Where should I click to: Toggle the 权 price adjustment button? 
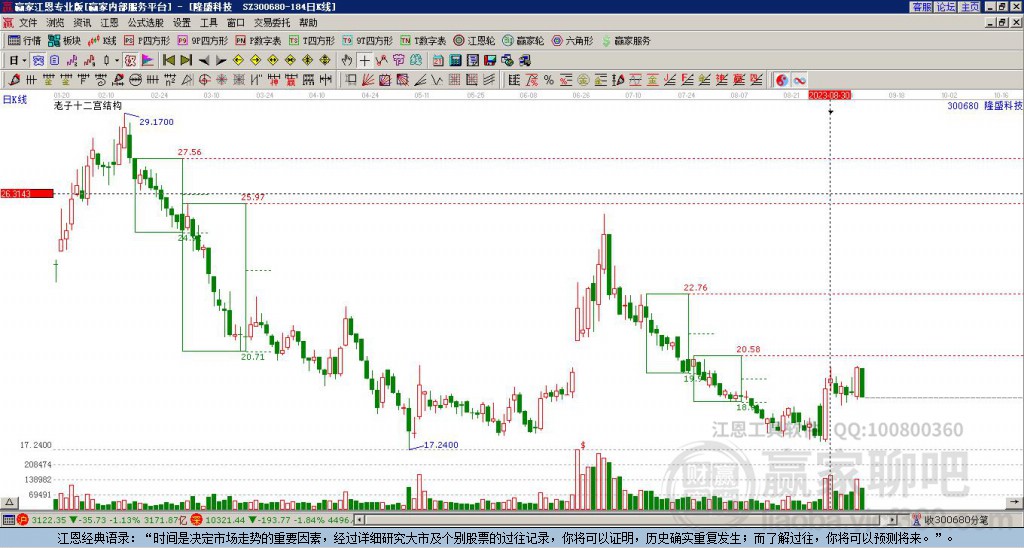pos(130,61)
